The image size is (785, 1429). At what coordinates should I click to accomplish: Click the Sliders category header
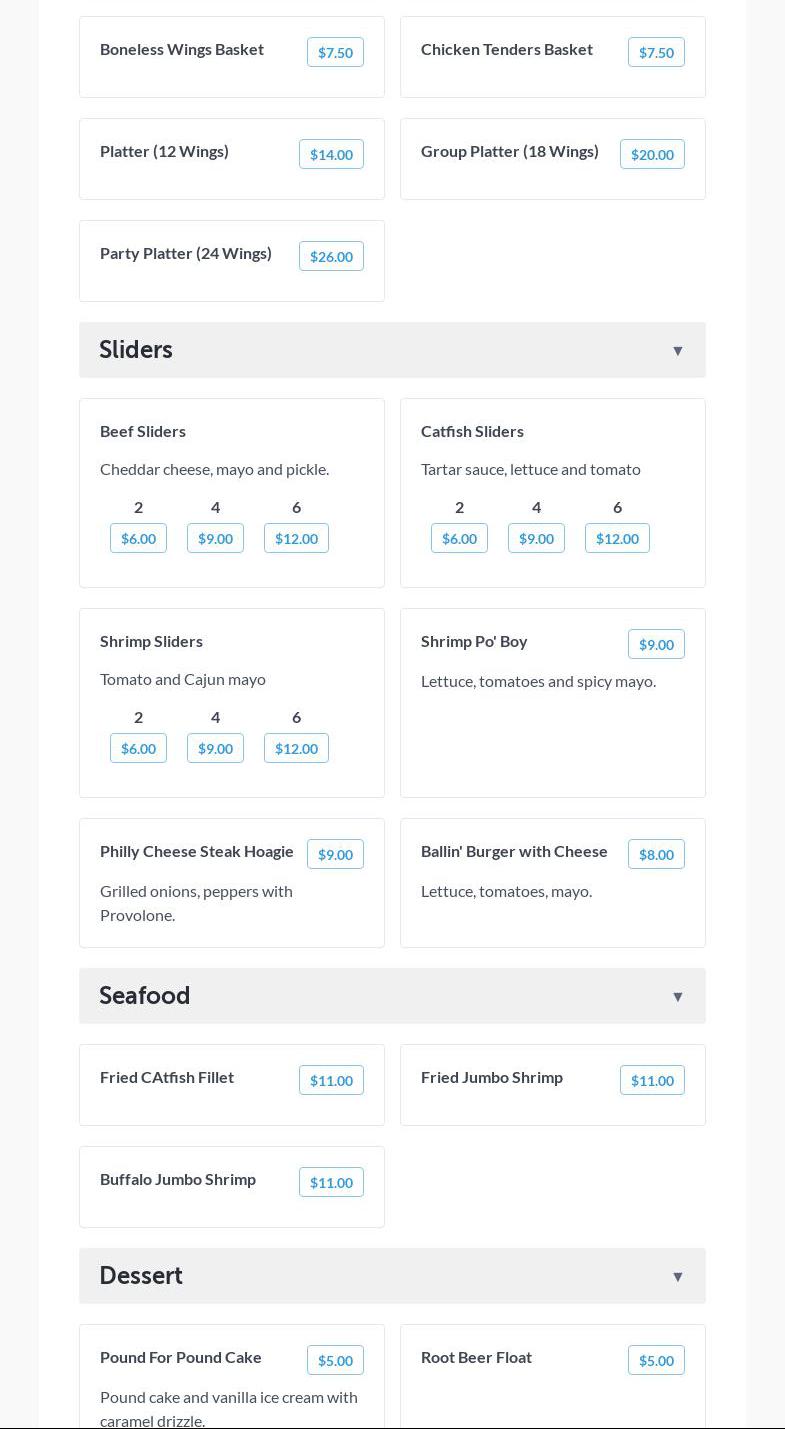(136, 350)
